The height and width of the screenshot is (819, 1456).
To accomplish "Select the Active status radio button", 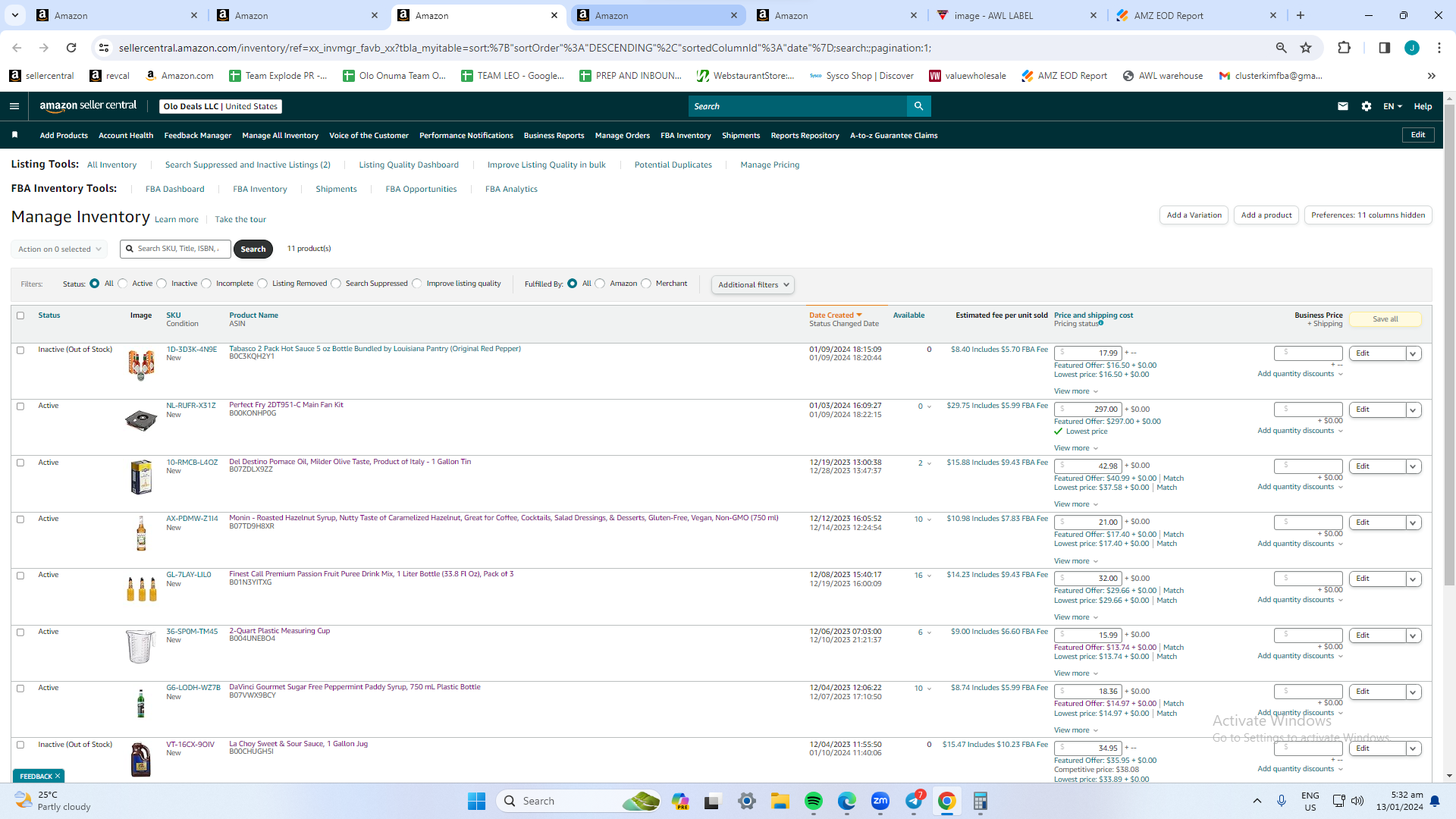I will tap(123, 284).
